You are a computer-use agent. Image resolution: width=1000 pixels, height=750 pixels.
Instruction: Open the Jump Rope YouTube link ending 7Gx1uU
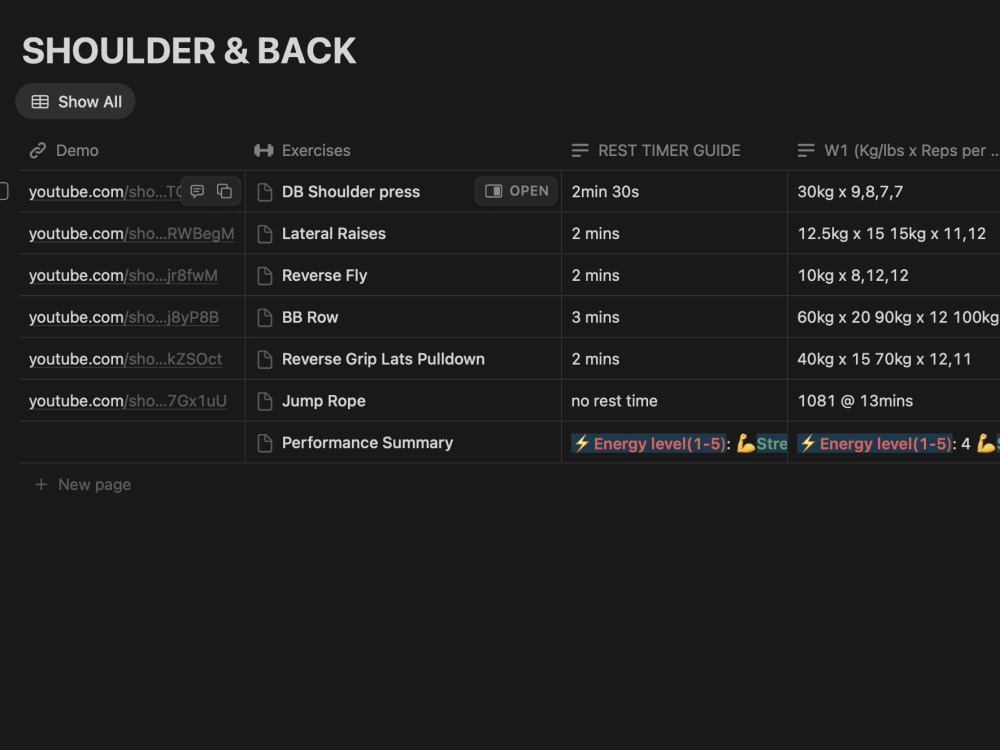point(128,401)
